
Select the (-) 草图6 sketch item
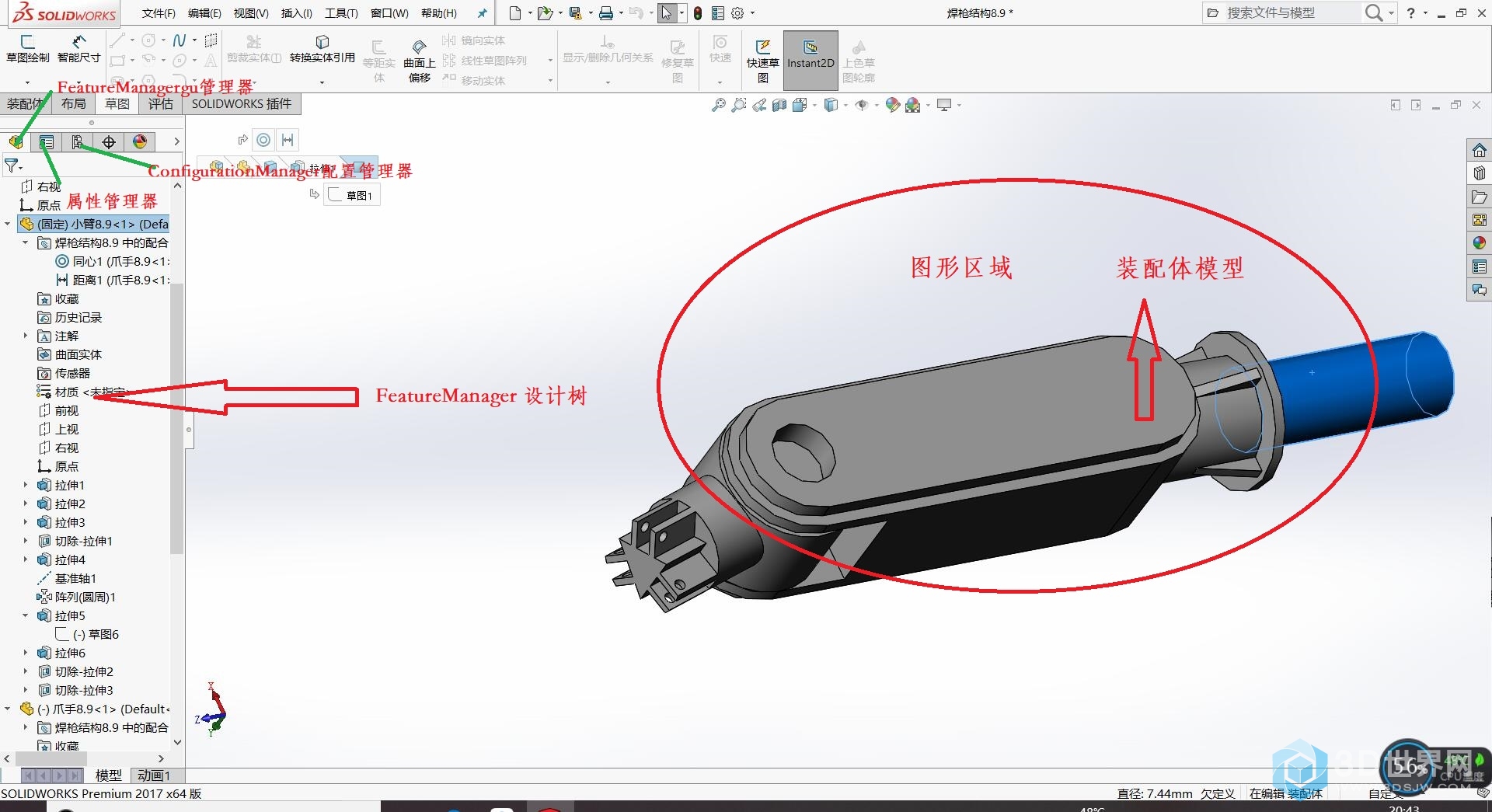tap(87, 634)
